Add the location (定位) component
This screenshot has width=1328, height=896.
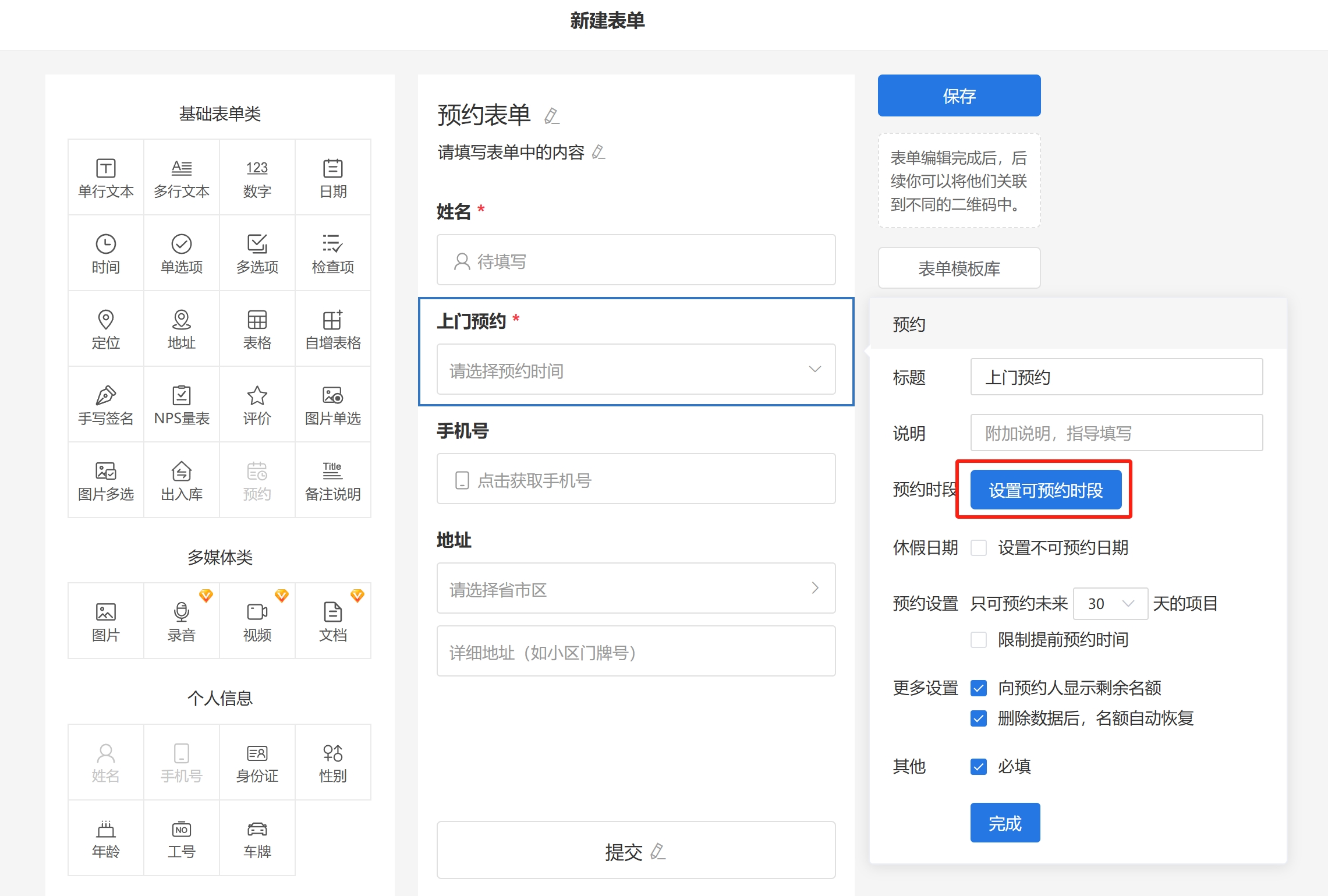tap(106, 329)
